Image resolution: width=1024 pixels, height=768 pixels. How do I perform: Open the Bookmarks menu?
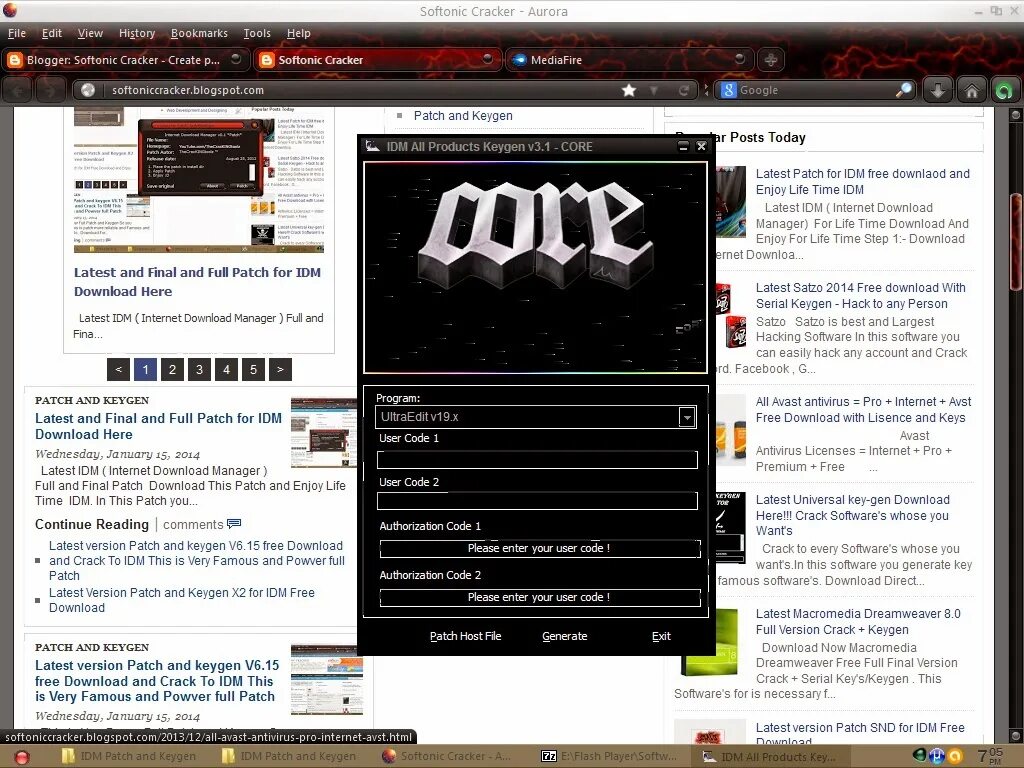point(199,33)
